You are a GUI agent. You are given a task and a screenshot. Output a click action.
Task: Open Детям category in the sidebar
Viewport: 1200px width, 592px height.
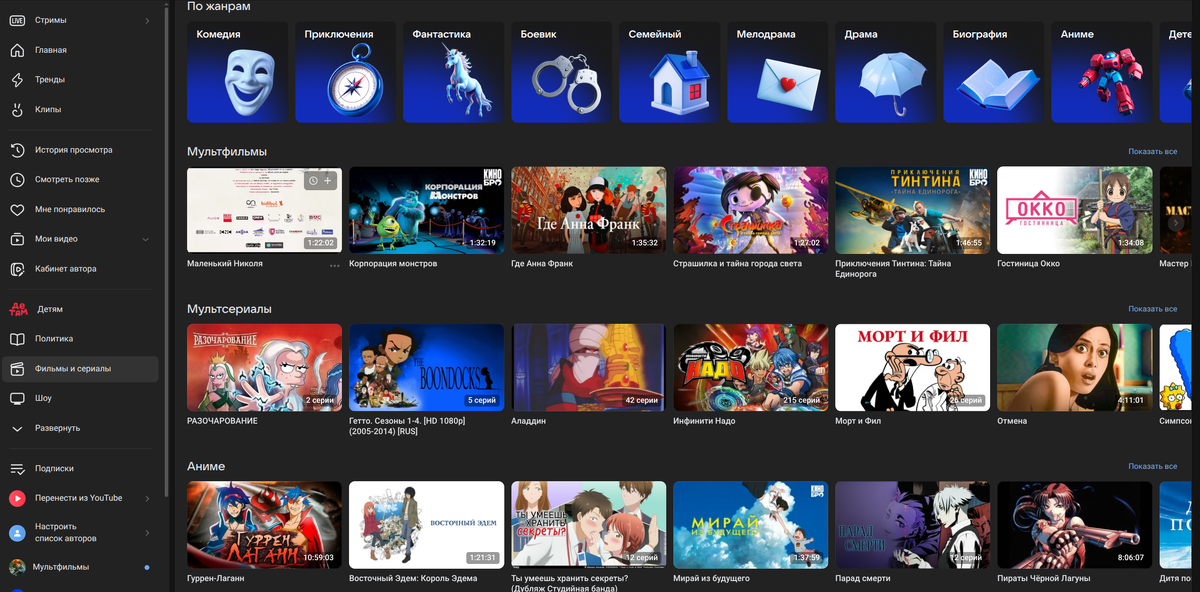click(80, 309)
